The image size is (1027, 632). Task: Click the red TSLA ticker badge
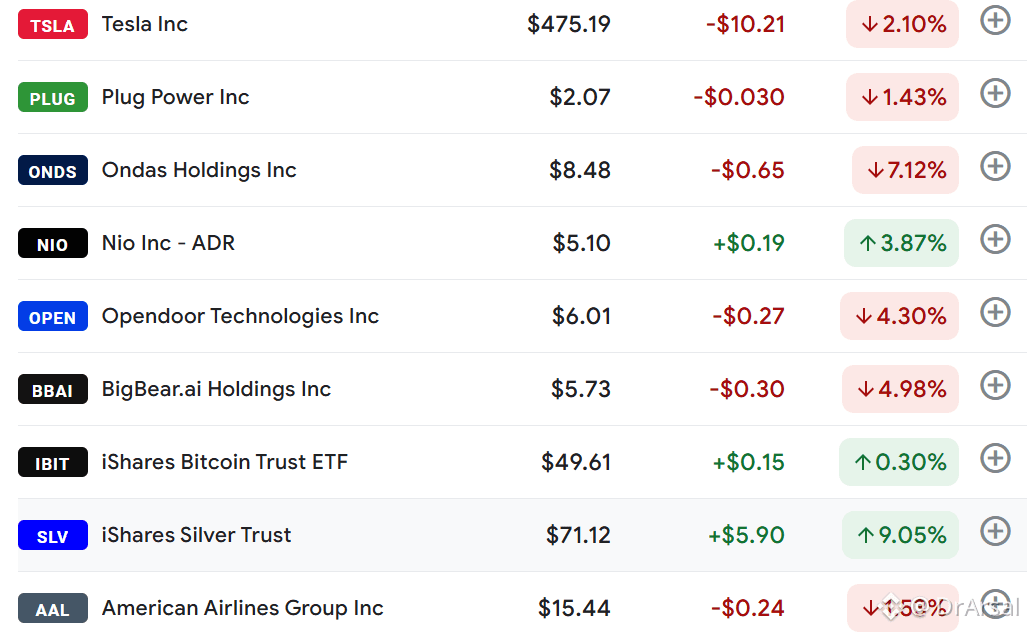52,24
